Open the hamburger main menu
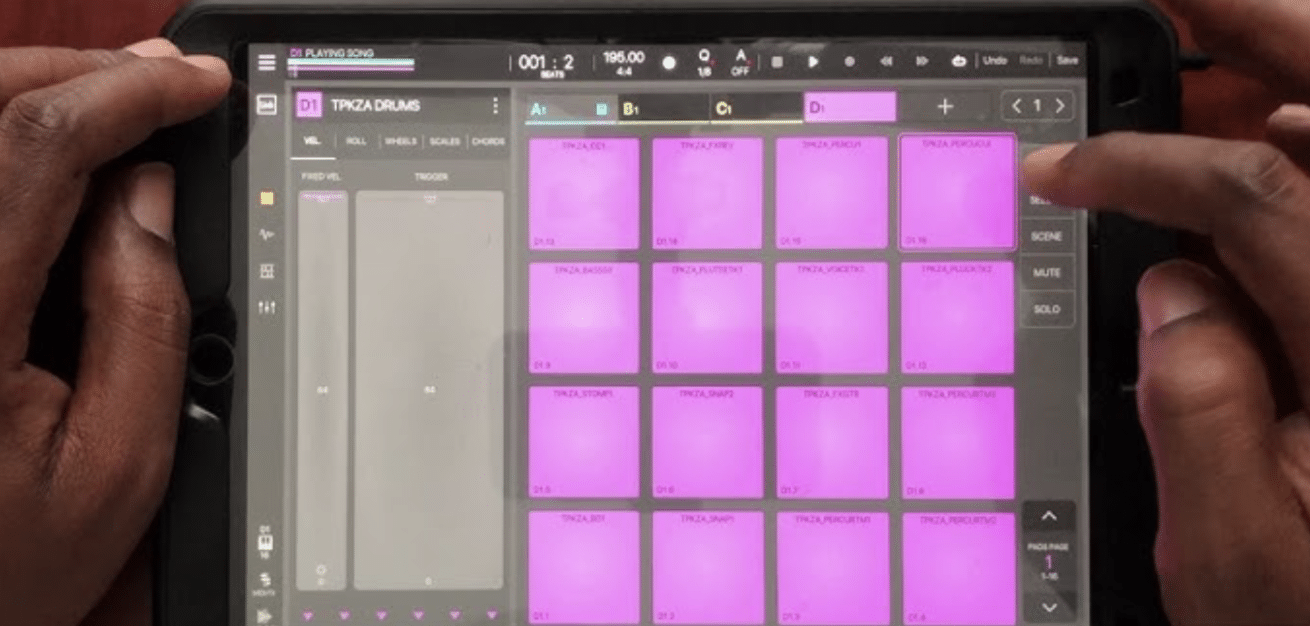The width and height of the screenshot is (1310, 626). coord(266,62)
